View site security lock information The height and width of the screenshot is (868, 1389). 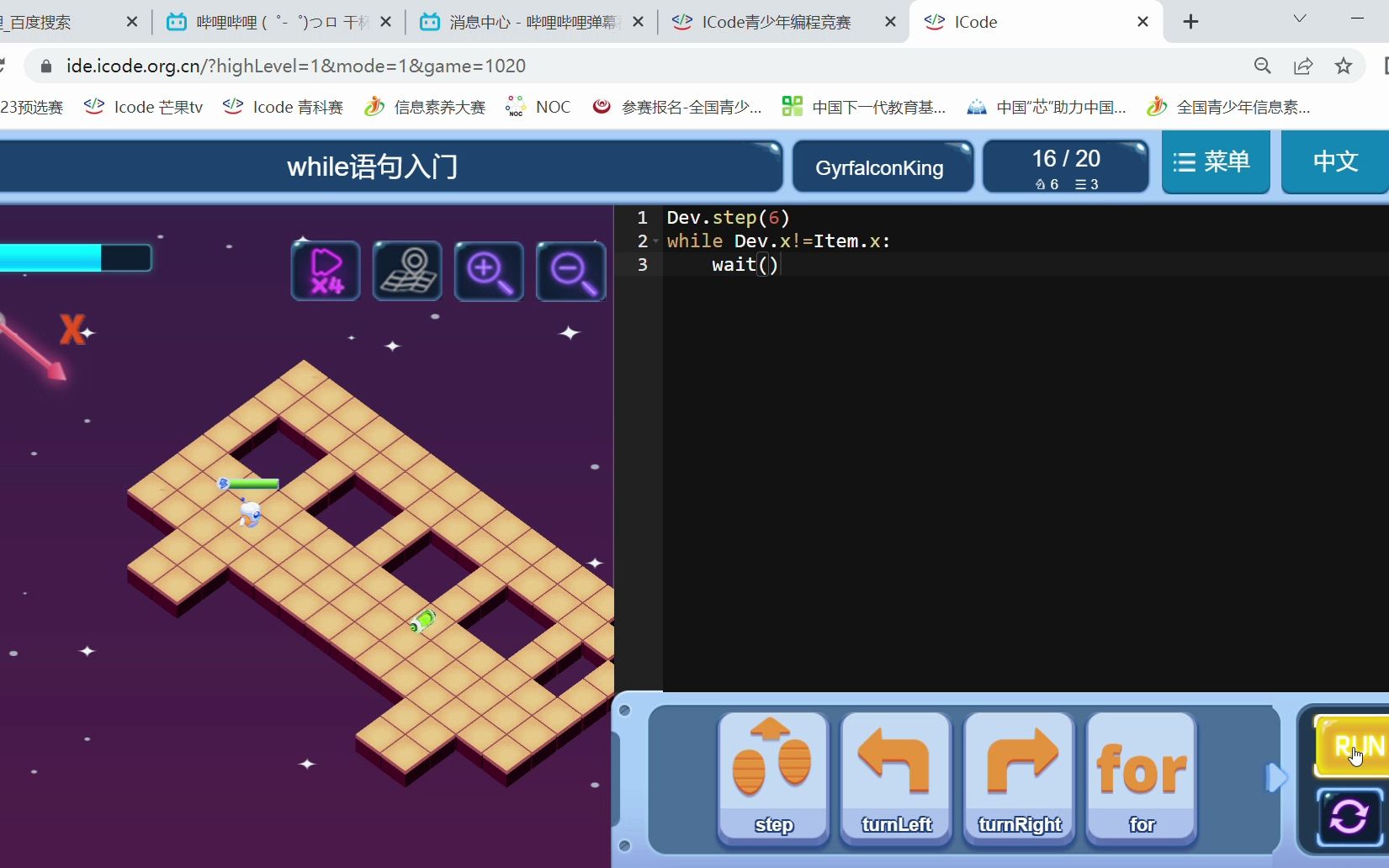(46, 66)
